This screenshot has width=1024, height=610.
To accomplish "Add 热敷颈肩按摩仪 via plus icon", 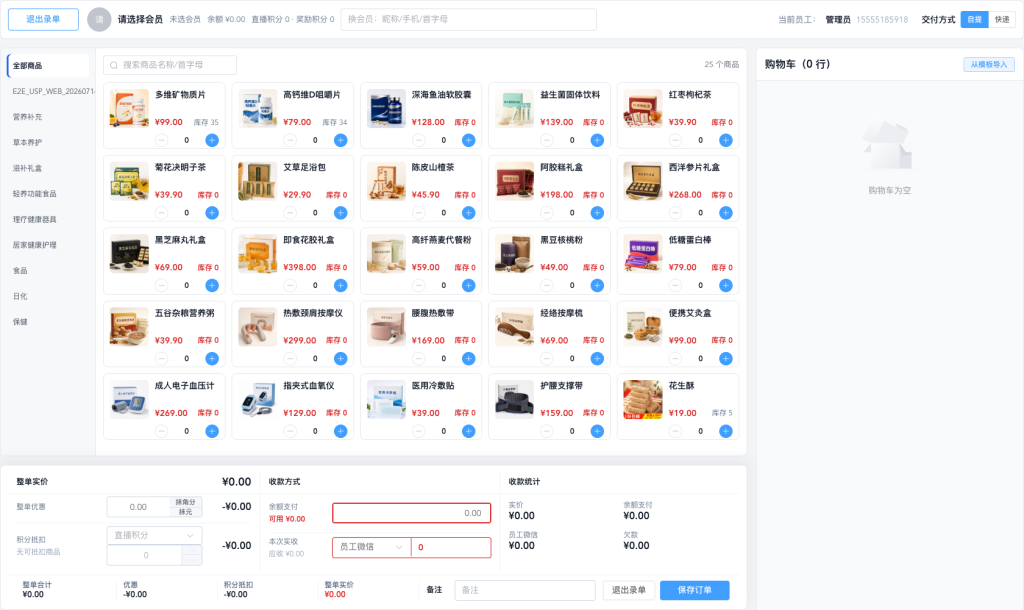I will 341,359.
